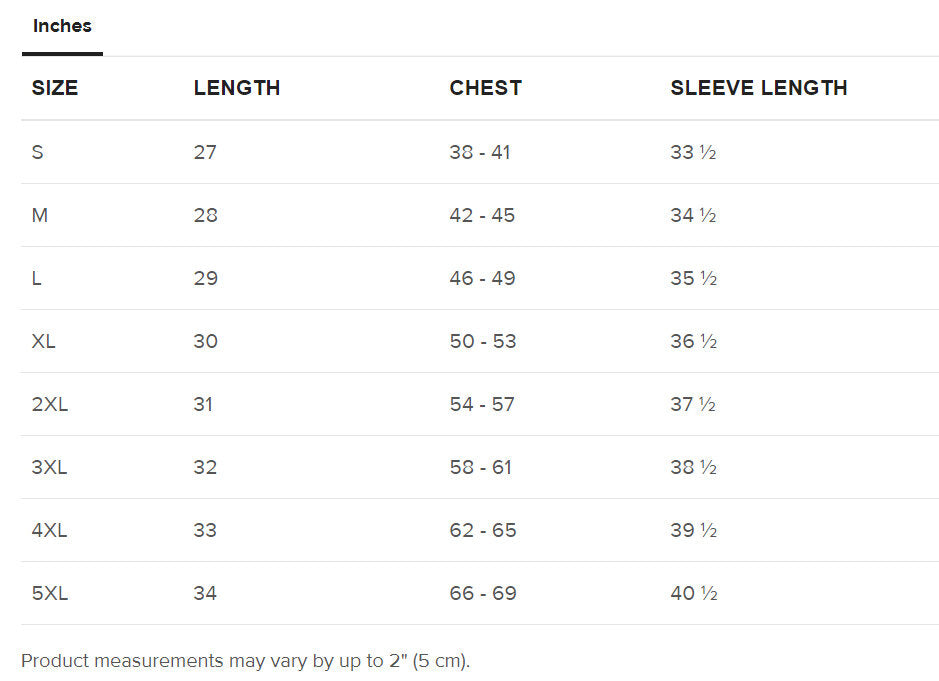
Task: Click the SIZE column header
Action: coord(55,88)
